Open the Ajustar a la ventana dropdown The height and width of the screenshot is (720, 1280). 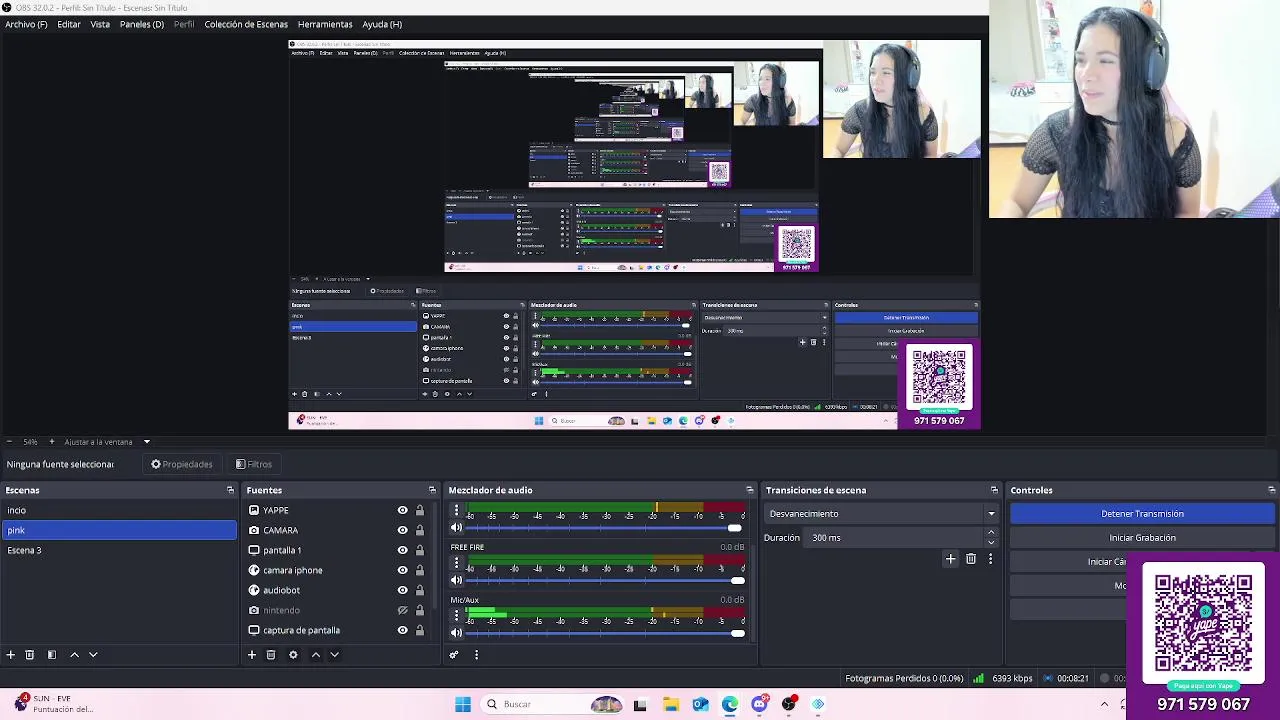click(108, 442)
